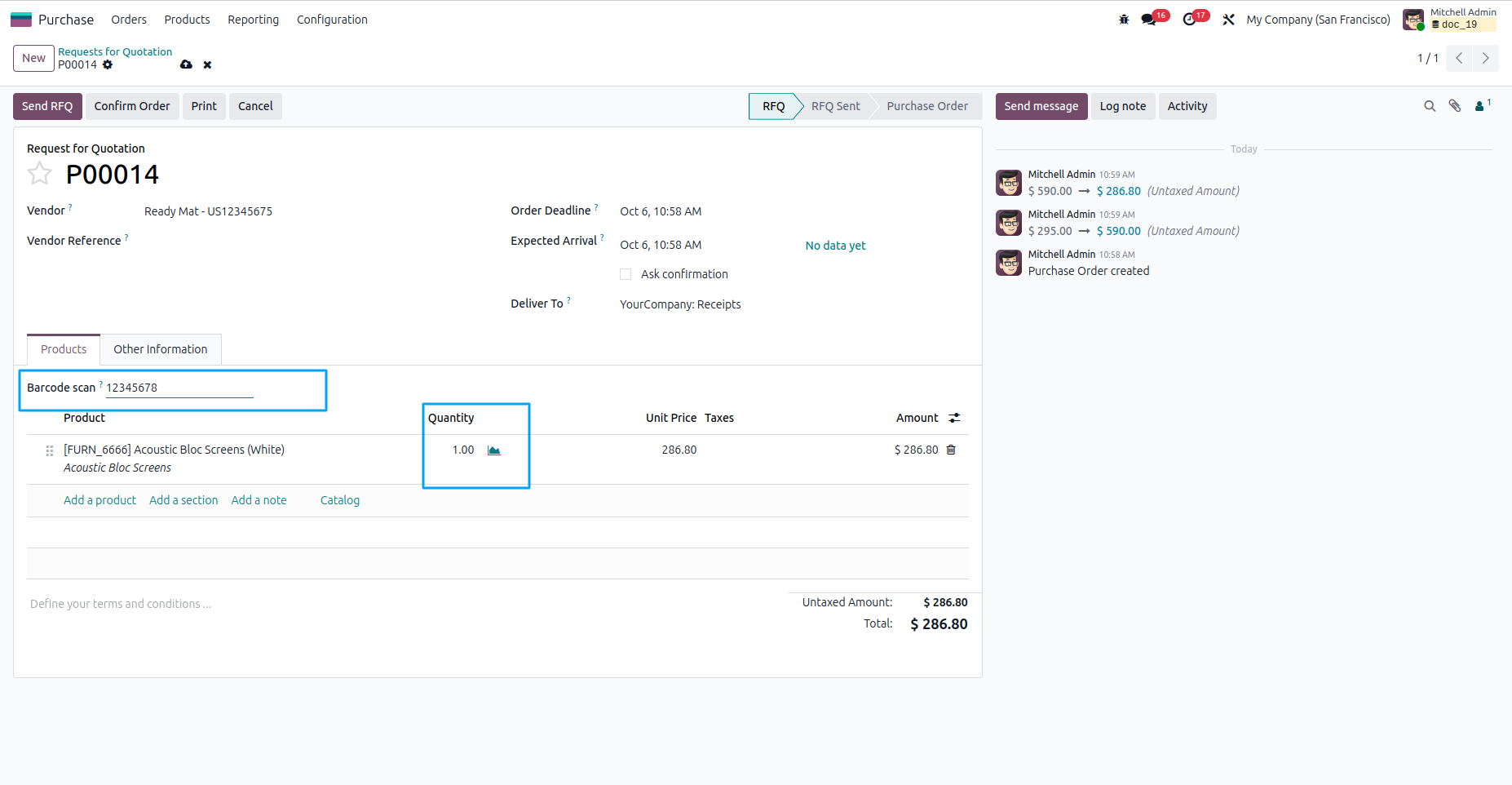1512x785 pixels.
Task: Discard changes with the X icon
Action: click(x=207, y=65)
